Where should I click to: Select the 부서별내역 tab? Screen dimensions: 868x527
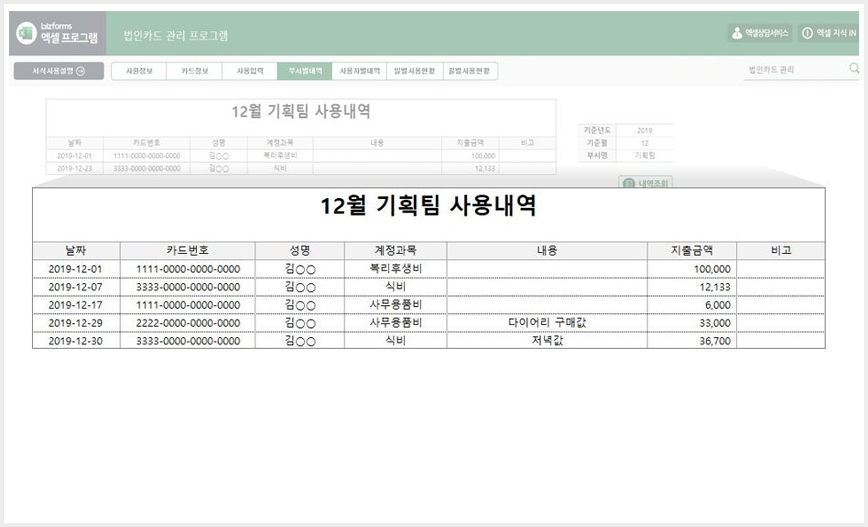304,71
